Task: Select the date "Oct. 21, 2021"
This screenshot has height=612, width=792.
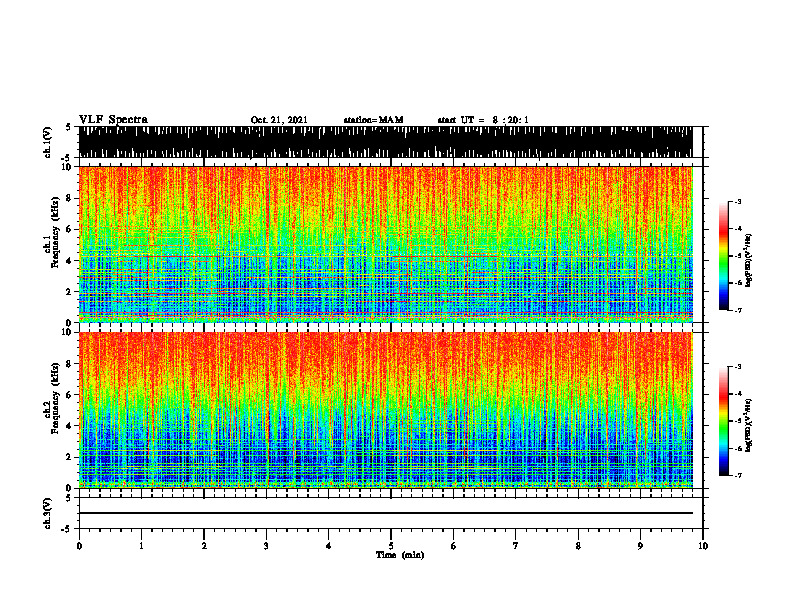Action: coord(279,120)
